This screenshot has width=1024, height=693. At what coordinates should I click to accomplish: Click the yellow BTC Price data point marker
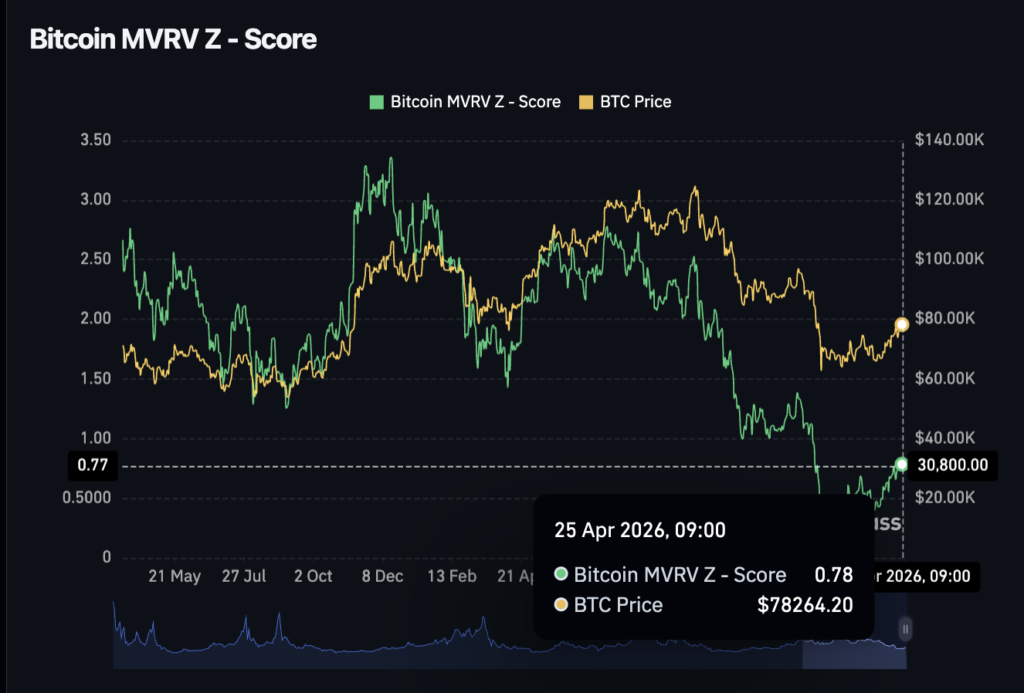[902, 324]
